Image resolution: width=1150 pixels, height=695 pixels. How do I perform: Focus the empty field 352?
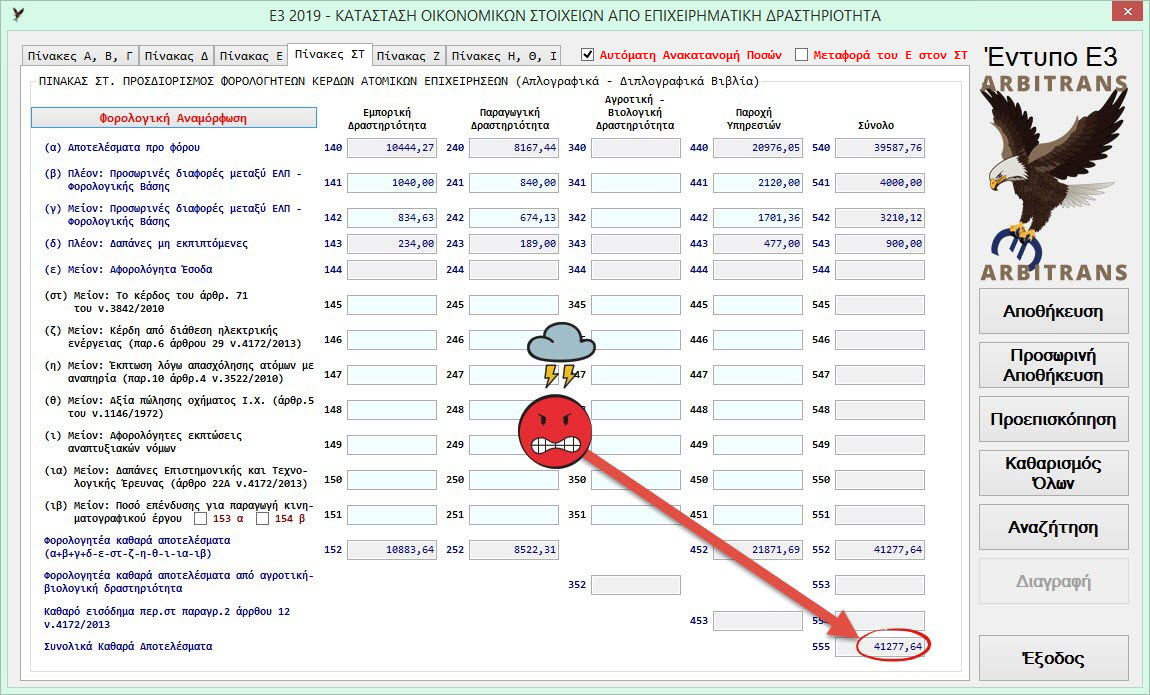click(636, 585)
